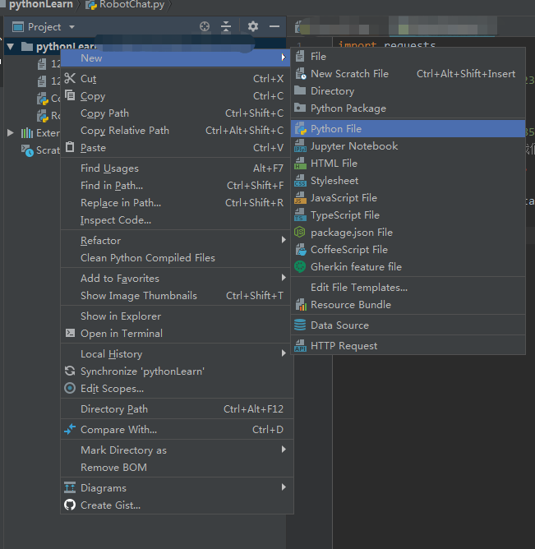Click the Edit Scopes circle icon
This screenshot has height=549, width=535.
(70, 388)
